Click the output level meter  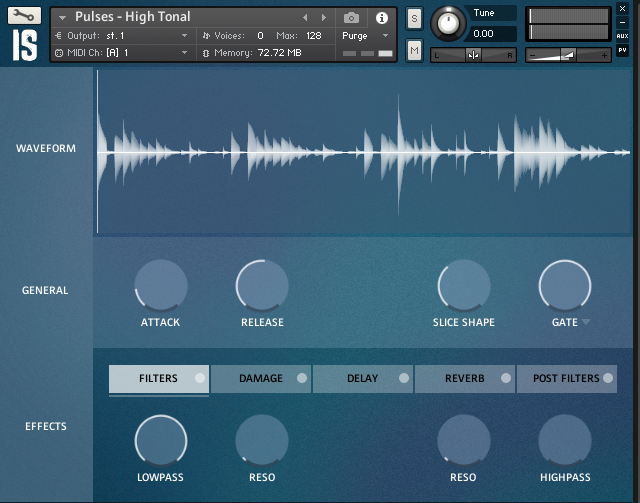tap(568, 24)
